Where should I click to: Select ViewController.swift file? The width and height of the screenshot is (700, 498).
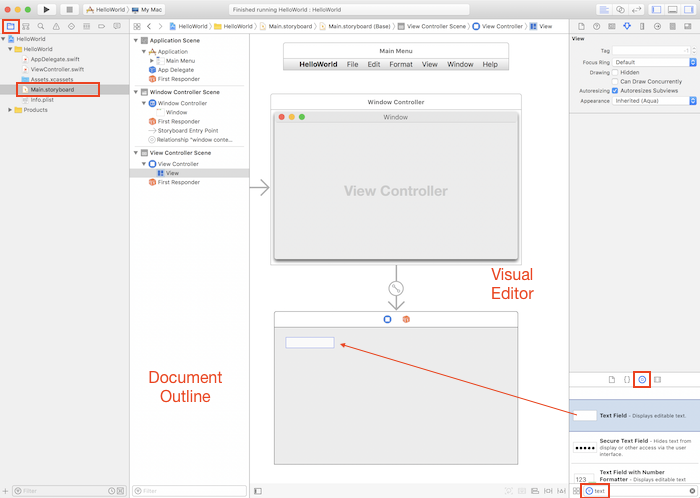(57, 69)
